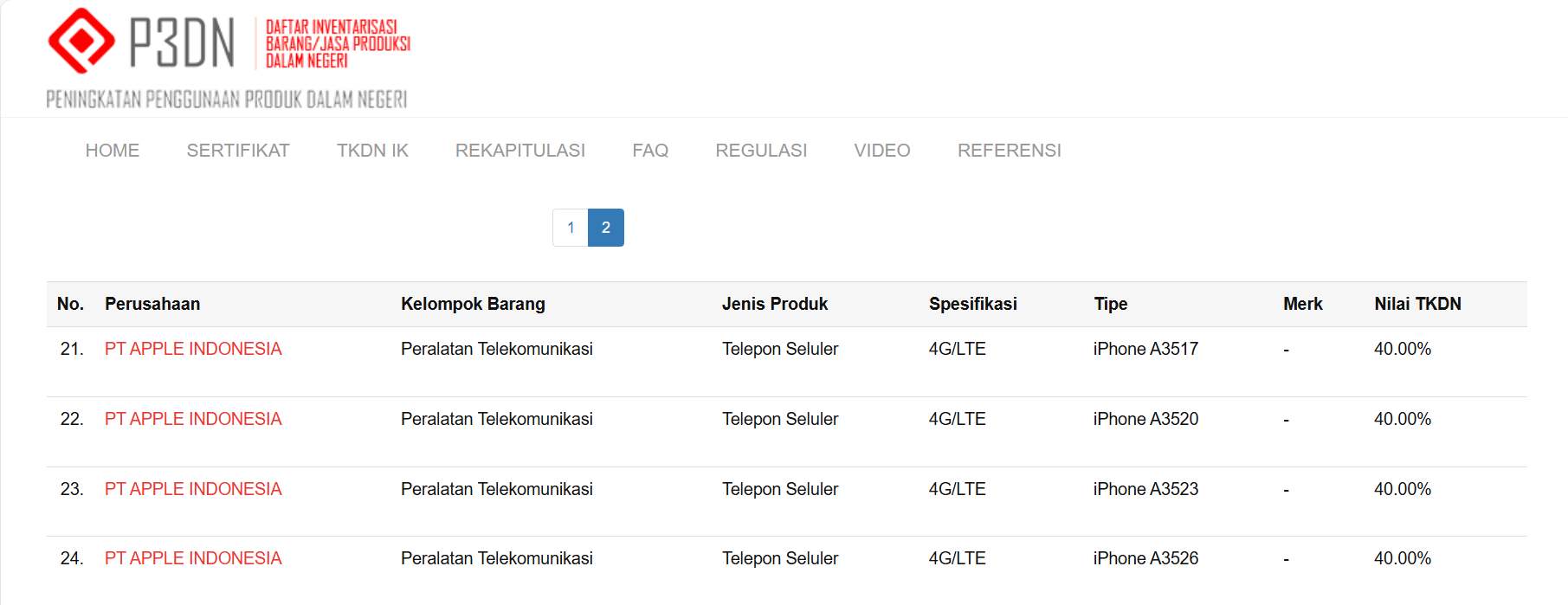Click the Peningkatan Penggunaan Produk Dalam Negeri tagline
Viewport: 1568px width, 605px height.
(x=227, y=99)
